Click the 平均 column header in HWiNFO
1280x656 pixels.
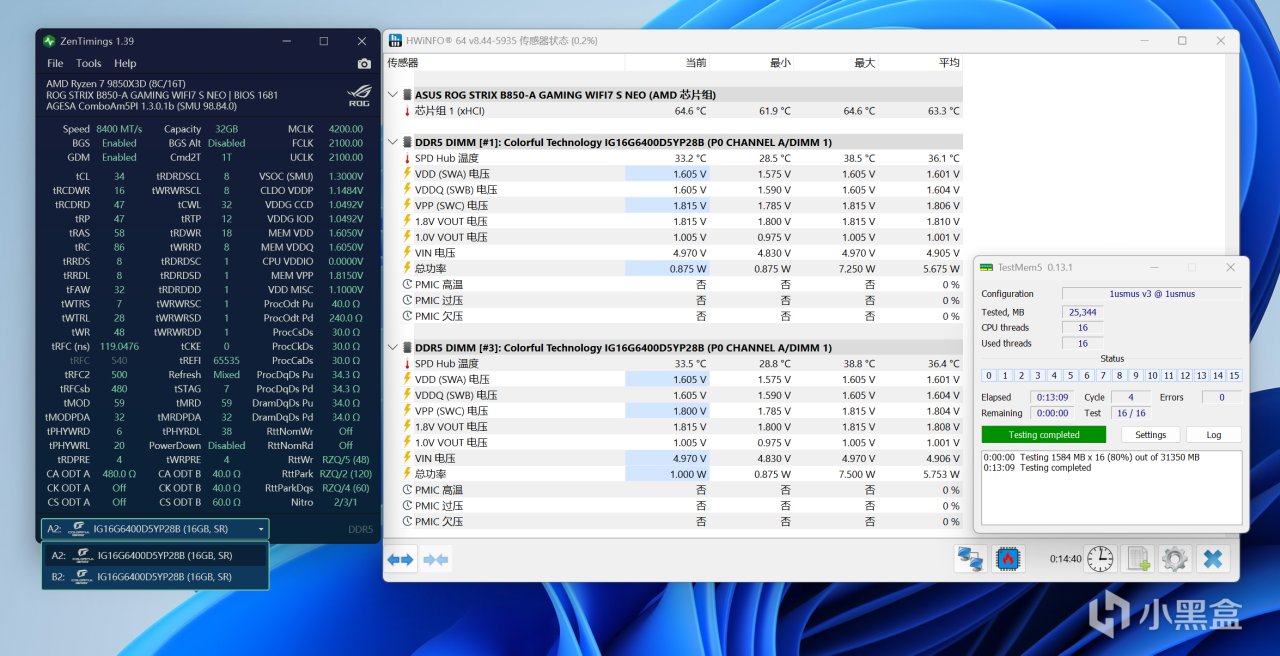click(x=949, y=63)
